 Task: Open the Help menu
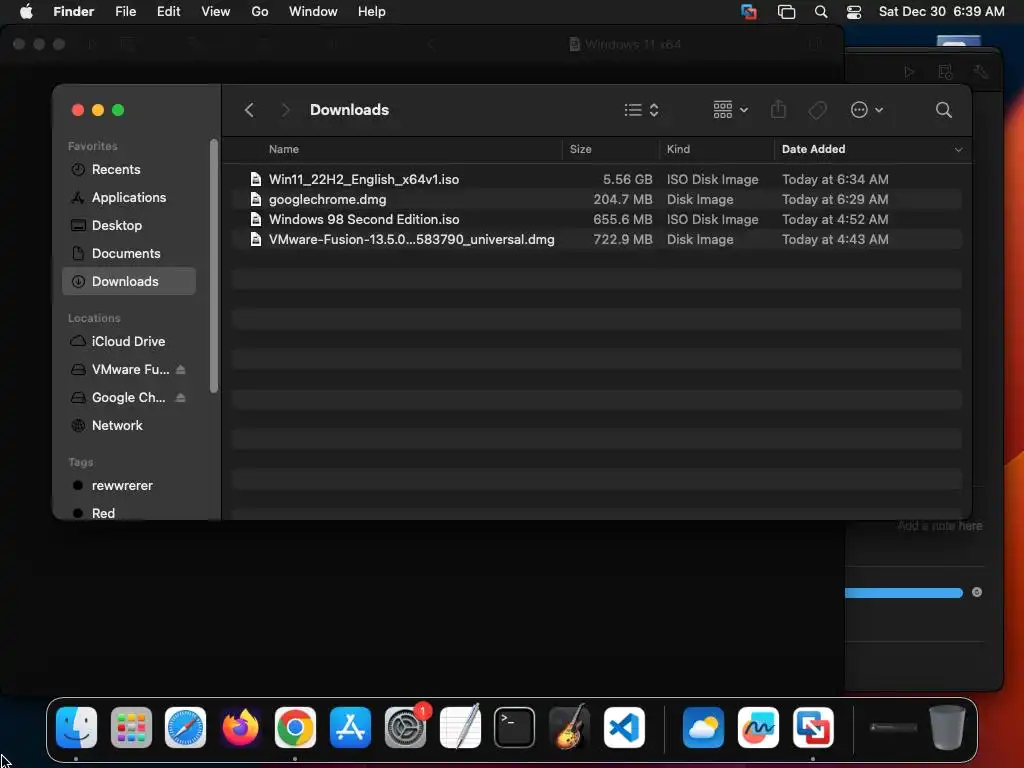click(372, 12)
